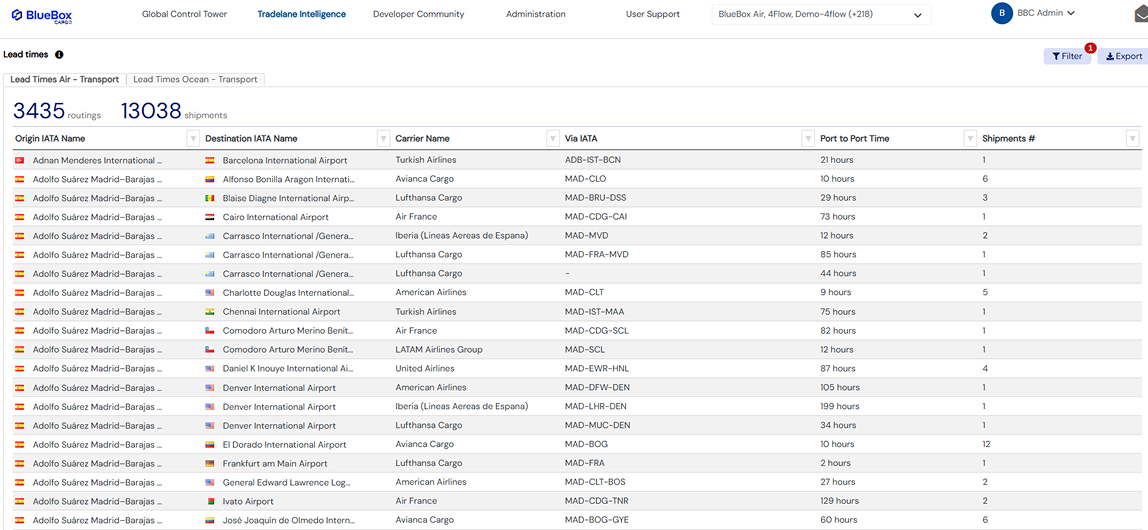
Task: Click the BlueBox Cargo logo
Action: (42, 14)
